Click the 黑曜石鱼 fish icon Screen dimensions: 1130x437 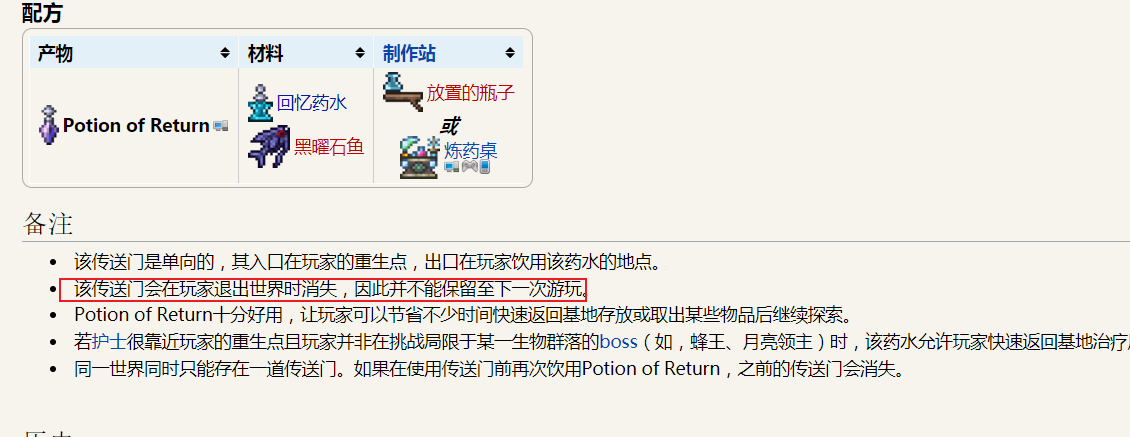269,147
